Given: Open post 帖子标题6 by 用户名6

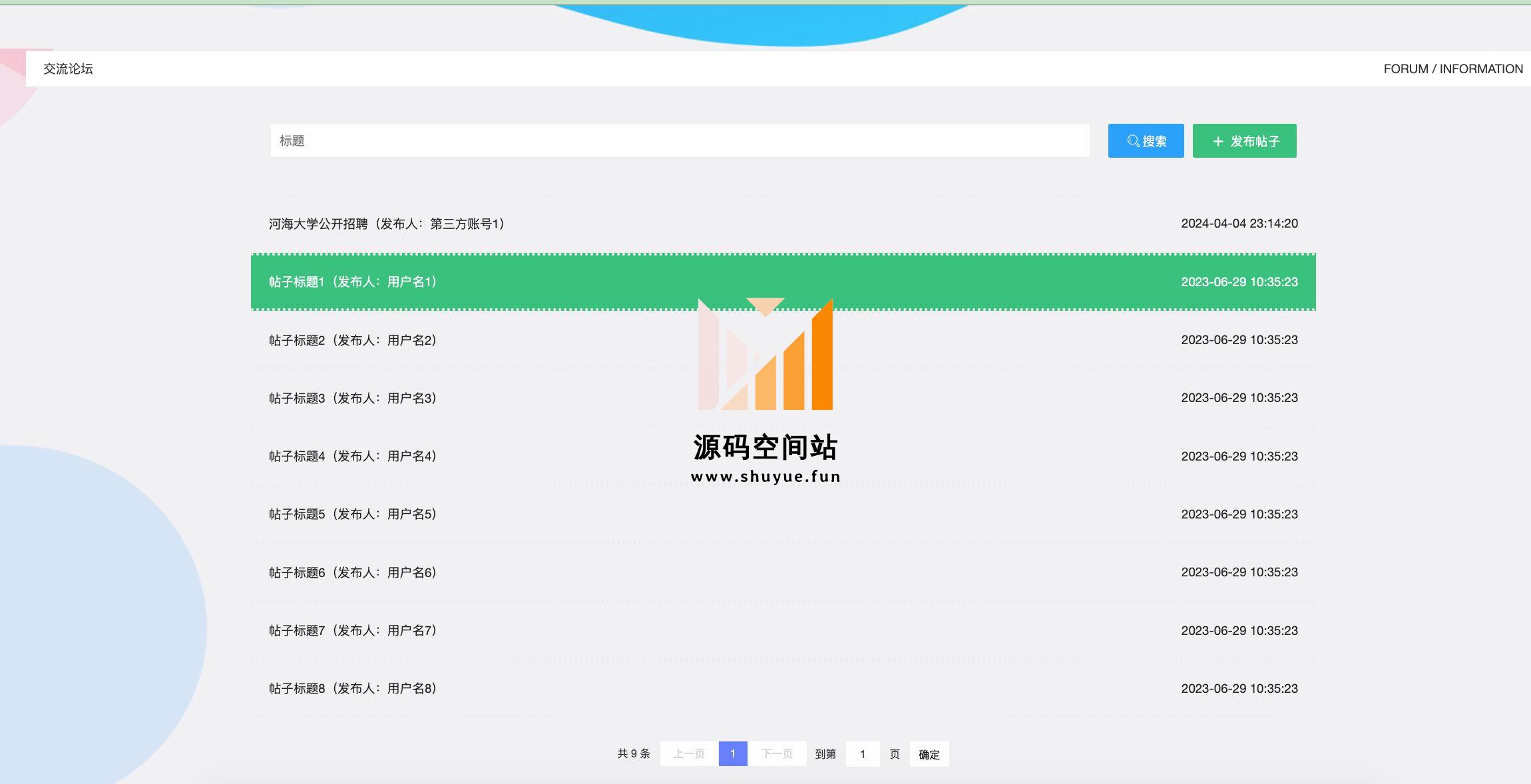Looking at the screenshot, I should pos(783,572).
